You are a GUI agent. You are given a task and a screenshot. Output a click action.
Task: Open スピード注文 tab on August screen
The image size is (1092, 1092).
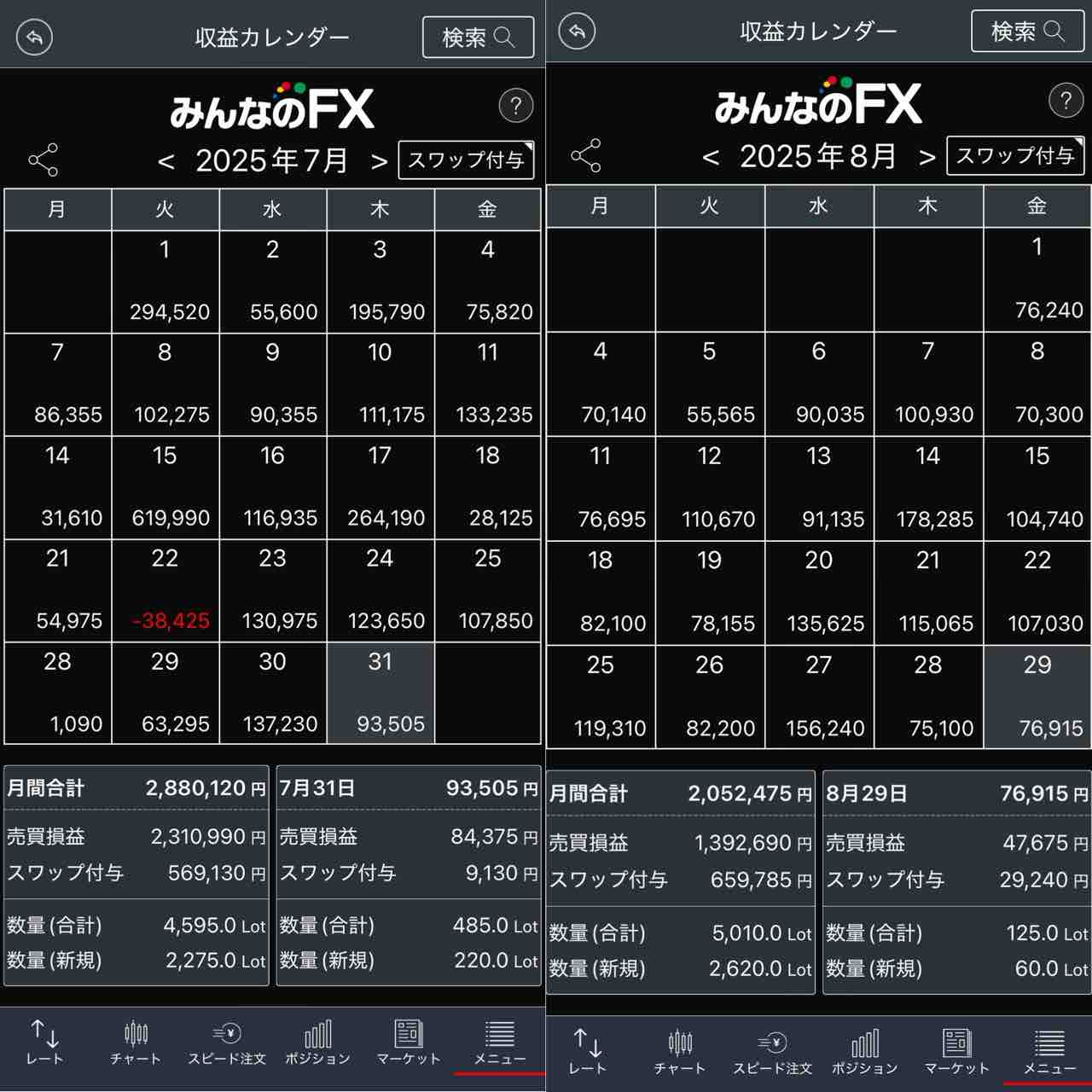(x=772, y=1051)
